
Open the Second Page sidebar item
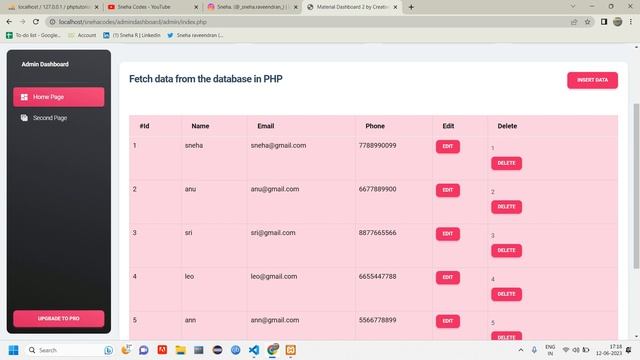(x=58, y=118)
